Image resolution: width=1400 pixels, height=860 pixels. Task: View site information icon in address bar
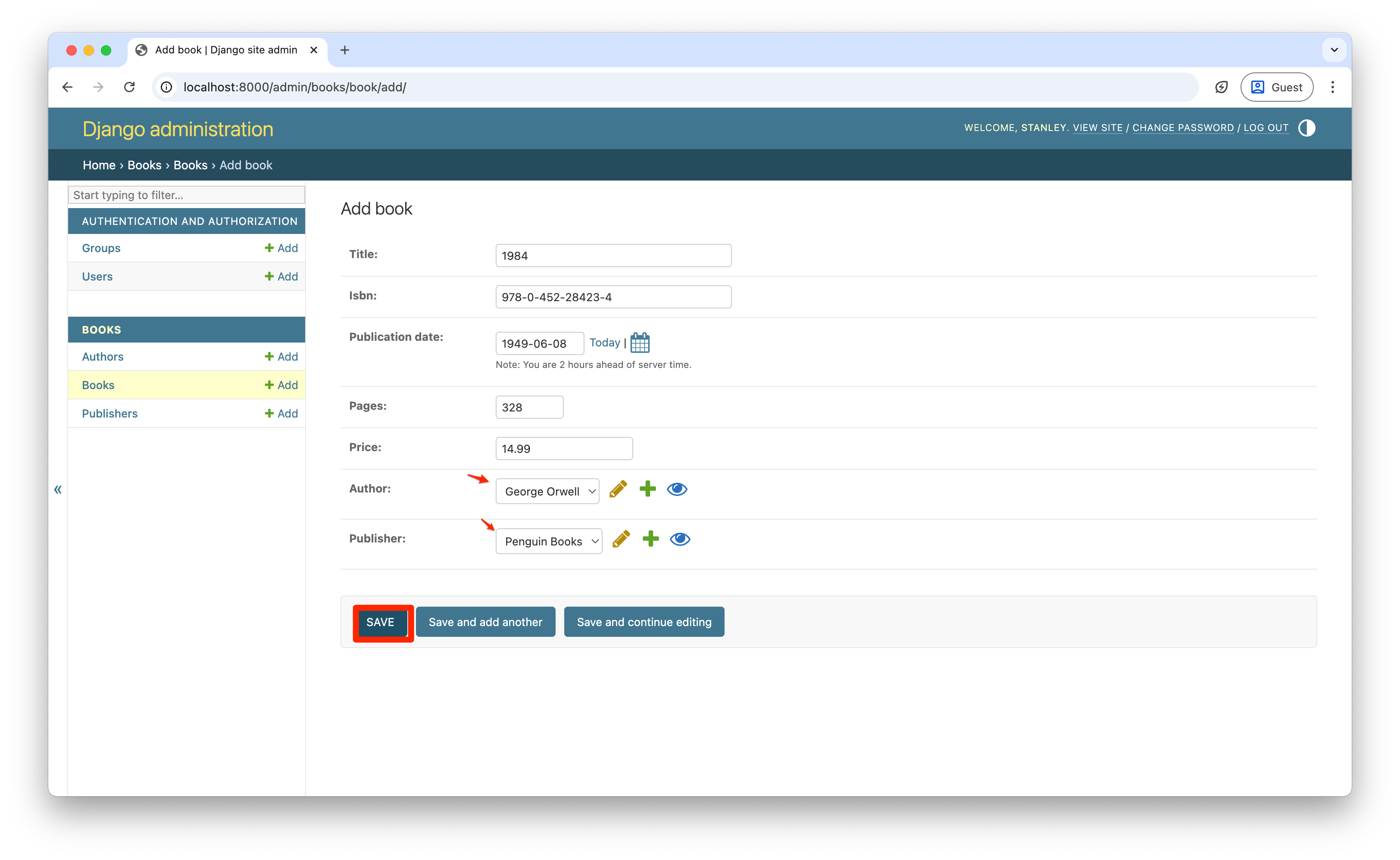[166, 87]
